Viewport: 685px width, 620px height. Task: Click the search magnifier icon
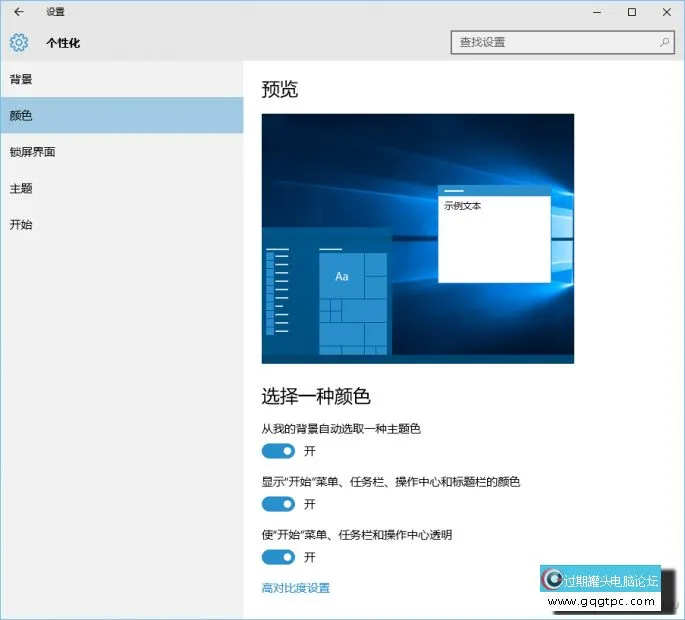[x=664, y=42]
